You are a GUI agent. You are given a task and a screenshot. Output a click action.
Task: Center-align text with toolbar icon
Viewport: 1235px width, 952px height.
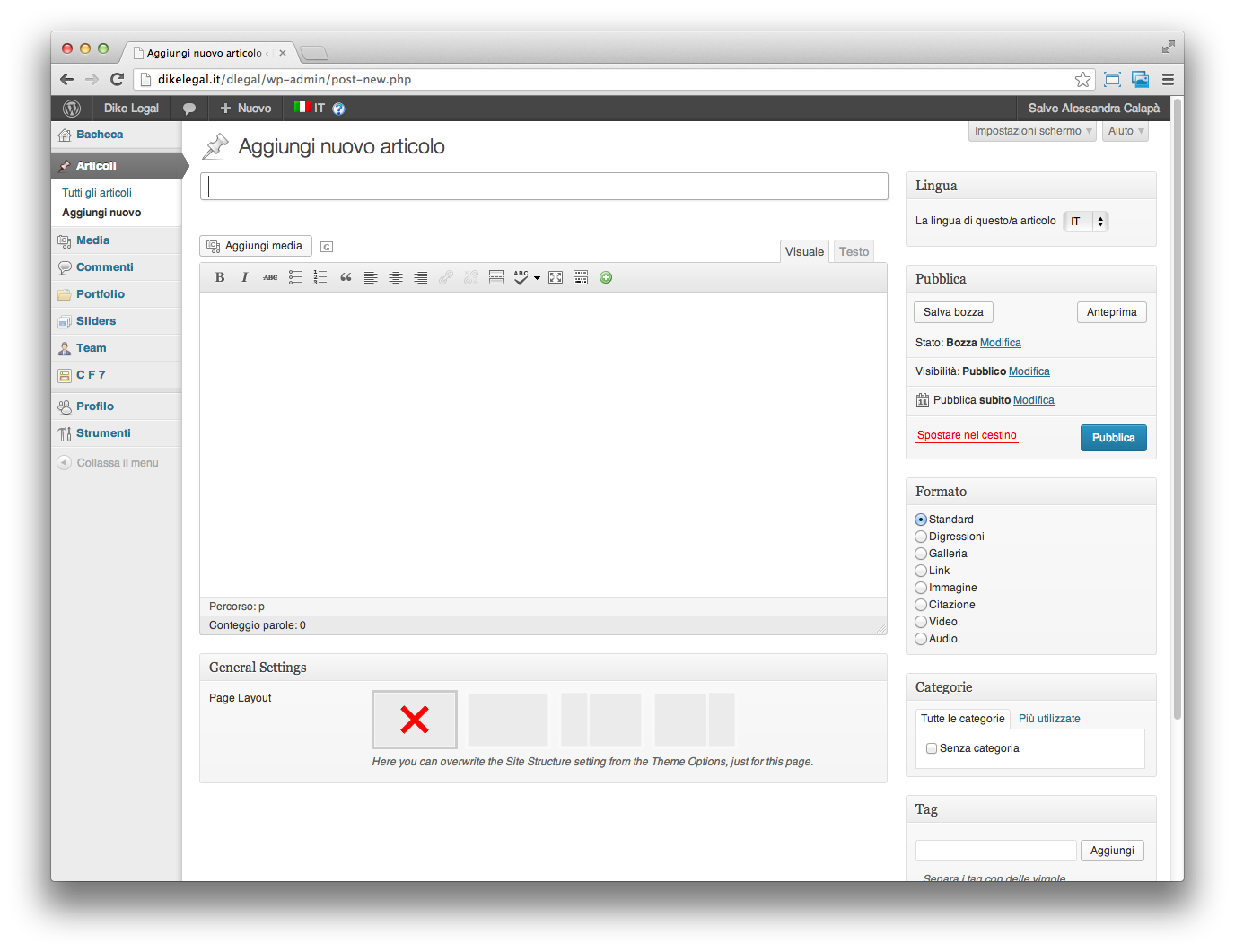(x=396, y=277)
